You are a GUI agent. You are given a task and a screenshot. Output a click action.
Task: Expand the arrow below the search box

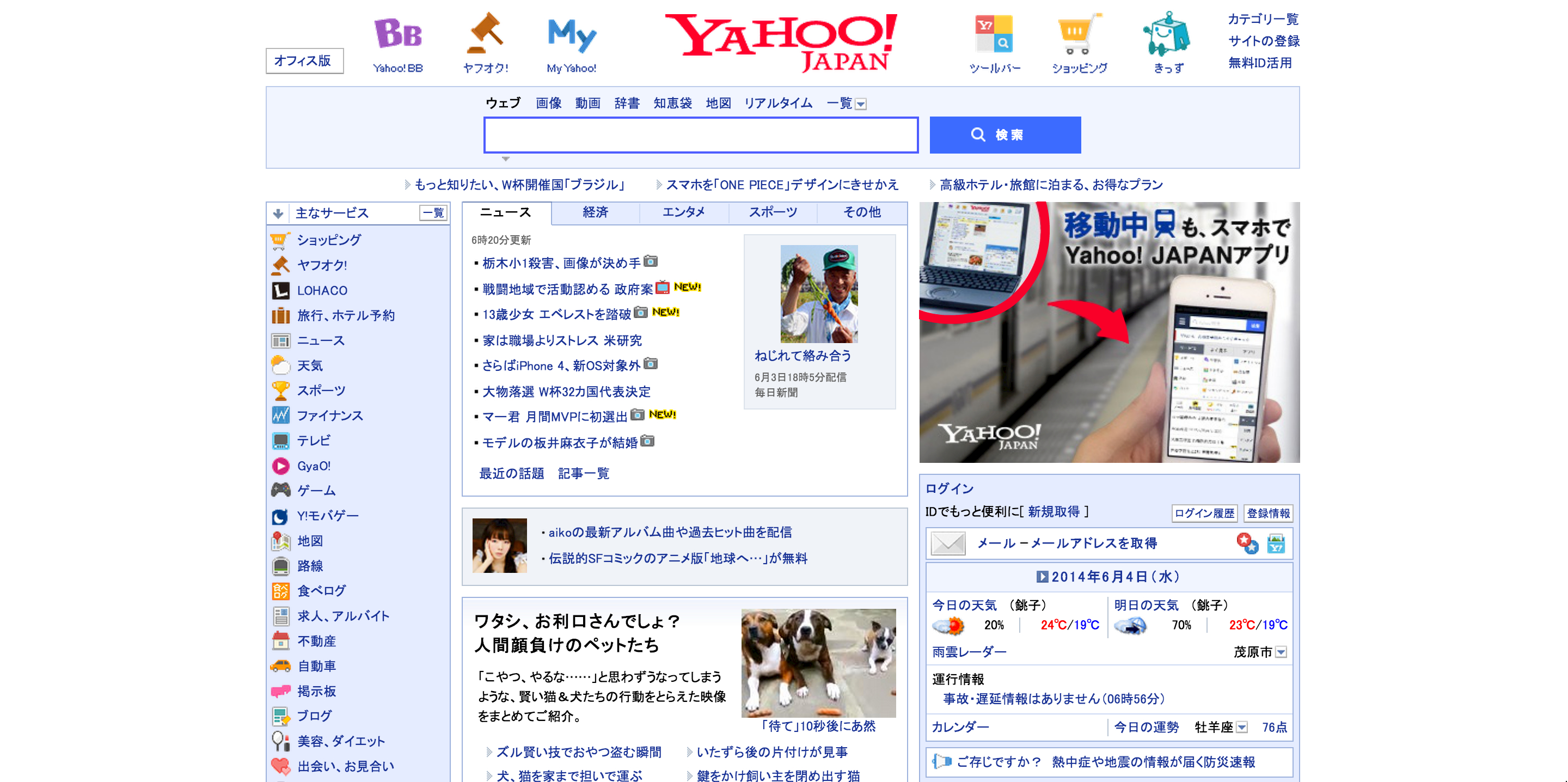pyautogui.click(x=505, y=159)
